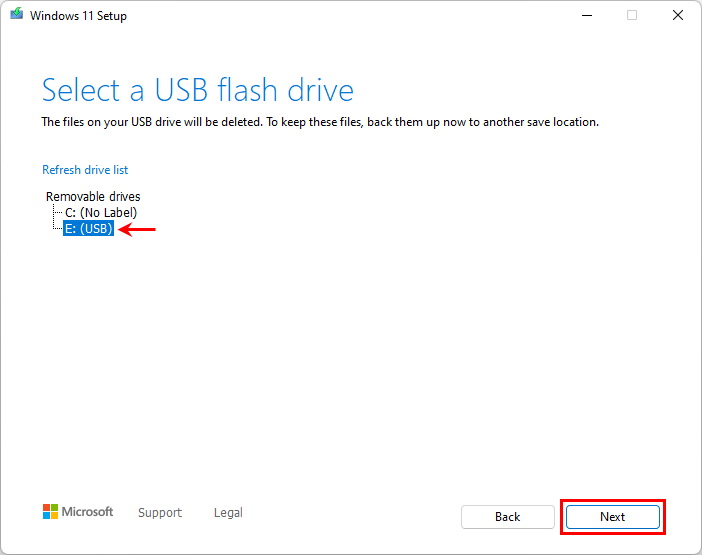This screenshot has width=702, height=555.
Task: Click the "Windows 11 Setup" title text
Action: click(79, 16)
